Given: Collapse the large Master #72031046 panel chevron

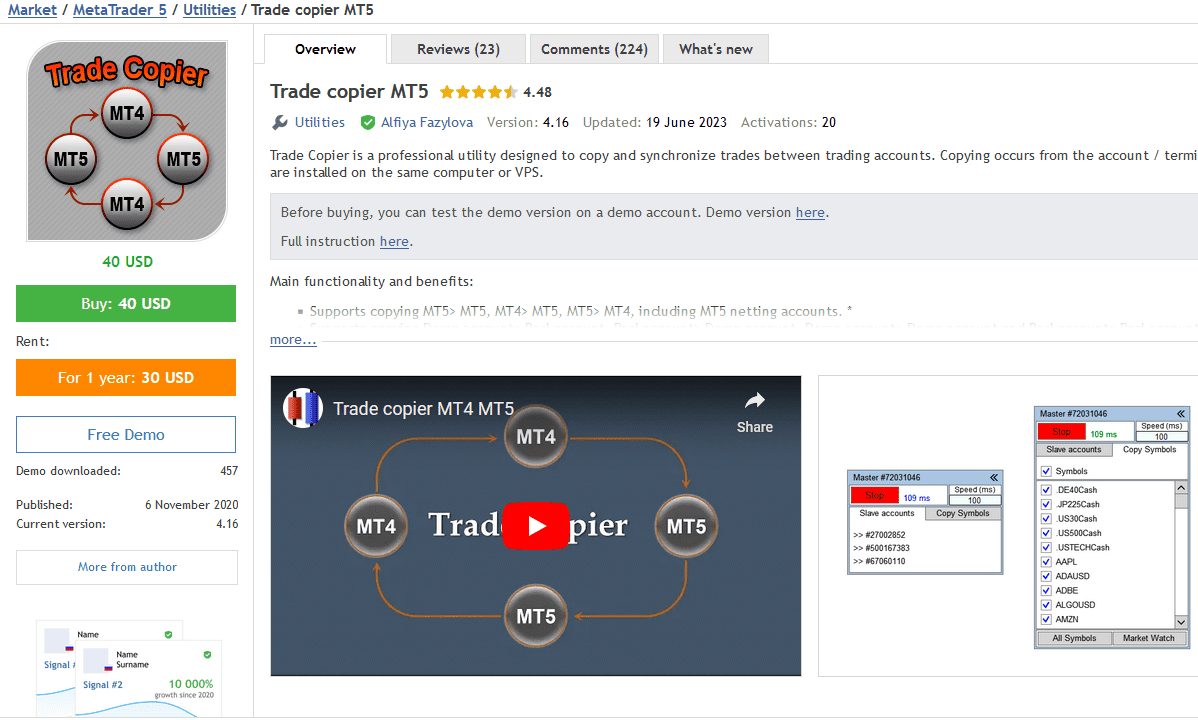Looking at the screenshot, I should pos(1181,414).
